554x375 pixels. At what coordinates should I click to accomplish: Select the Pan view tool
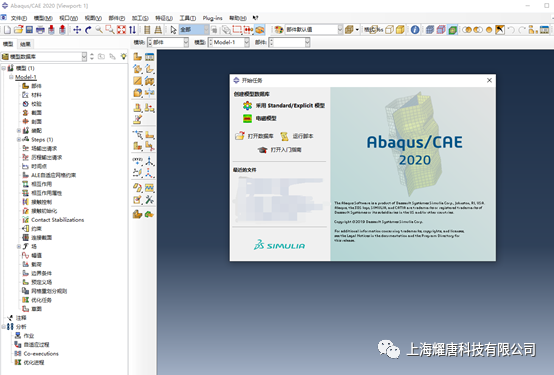tap(77, 30)
